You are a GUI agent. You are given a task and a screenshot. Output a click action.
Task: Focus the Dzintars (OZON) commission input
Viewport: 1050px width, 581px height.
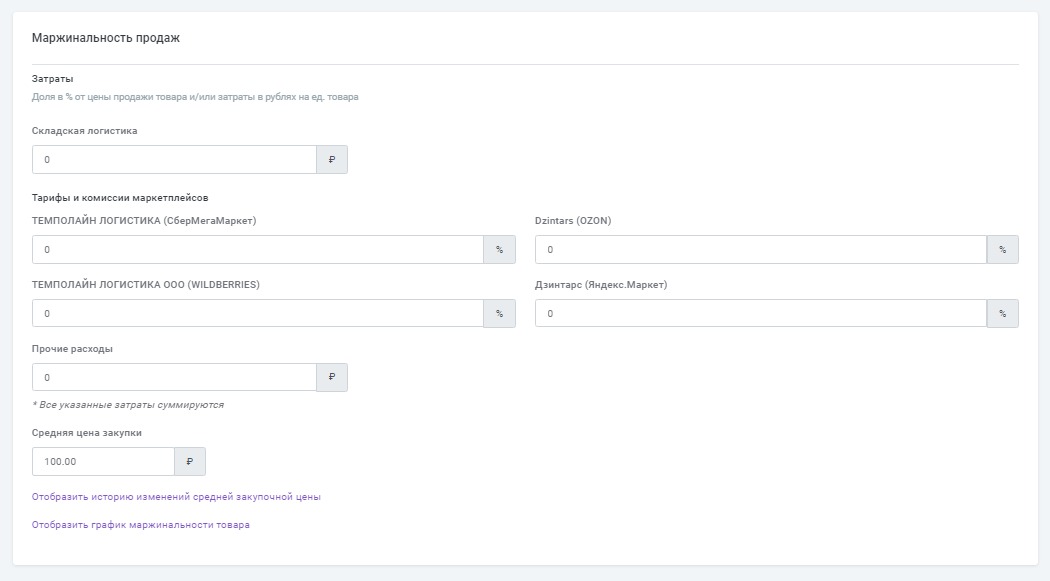[760, 250]
